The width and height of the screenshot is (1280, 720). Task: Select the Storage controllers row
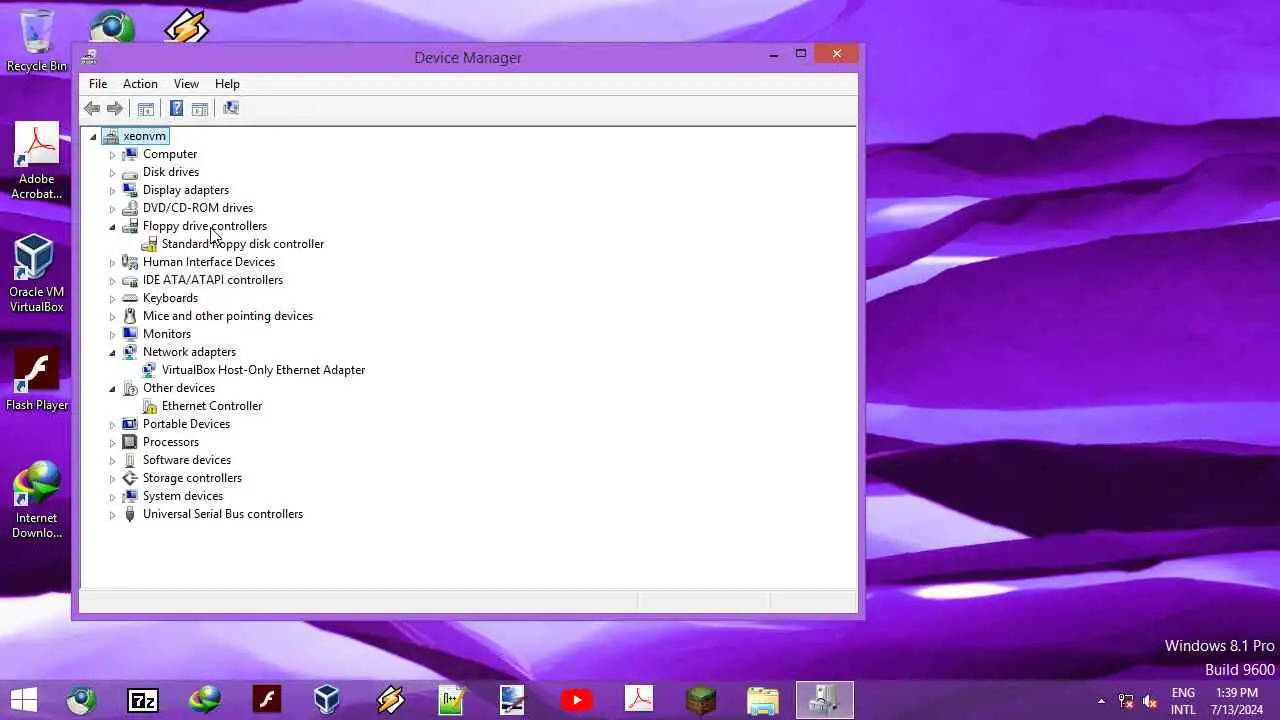click(192, 478)
